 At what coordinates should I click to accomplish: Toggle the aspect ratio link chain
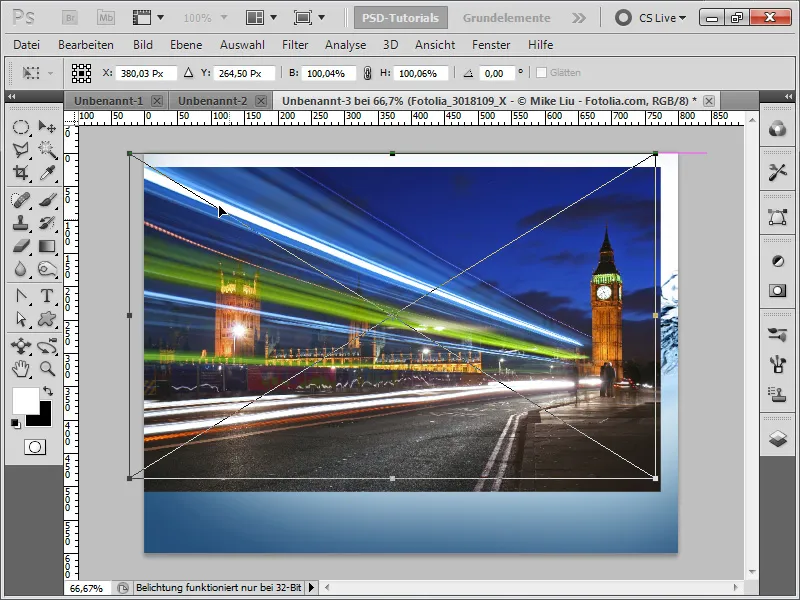point(367,73)
